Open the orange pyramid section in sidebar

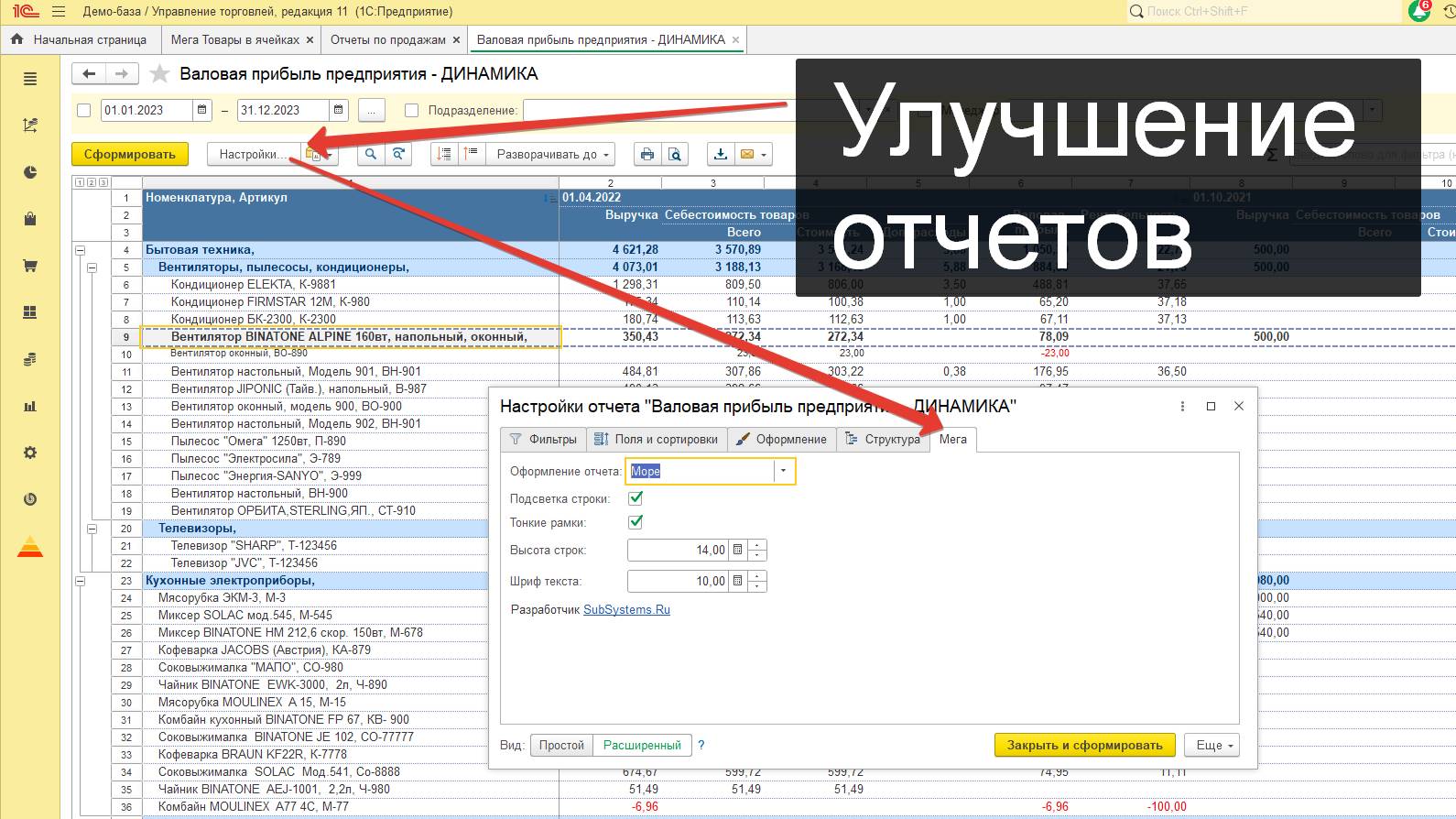pyautogui.click(x=30, y=547)
